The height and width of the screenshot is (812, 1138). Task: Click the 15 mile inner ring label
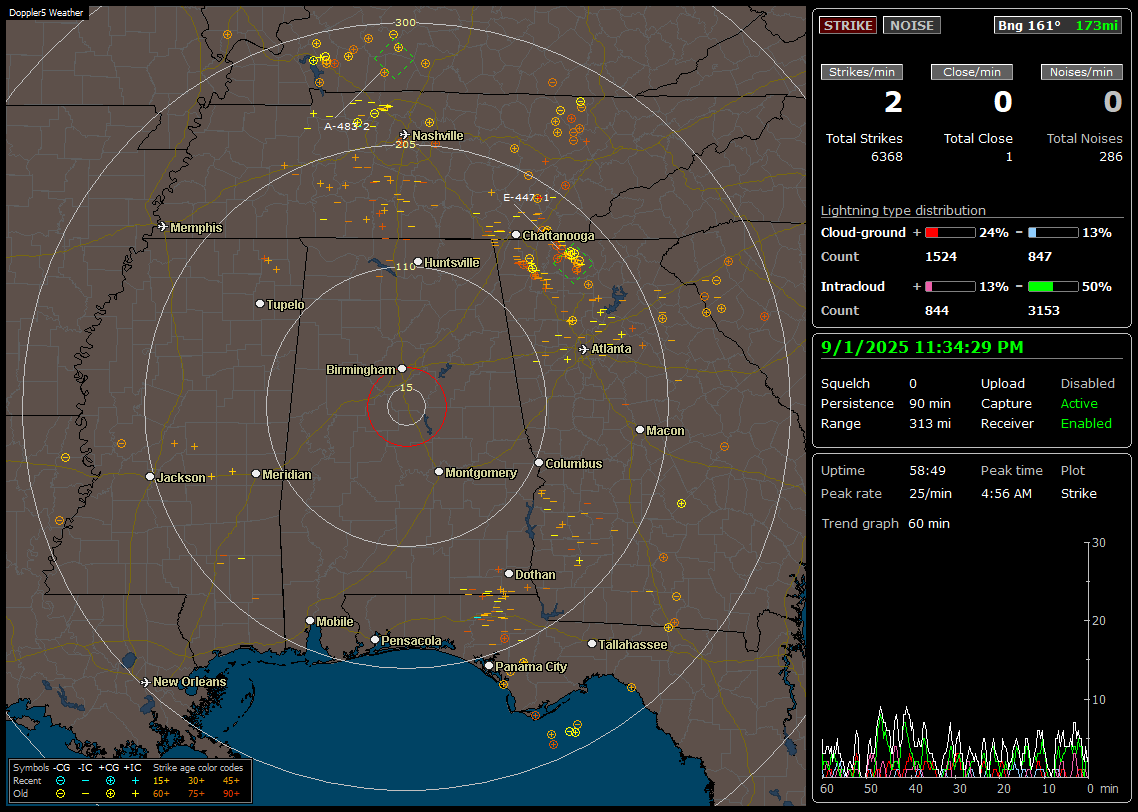[406, 387]
